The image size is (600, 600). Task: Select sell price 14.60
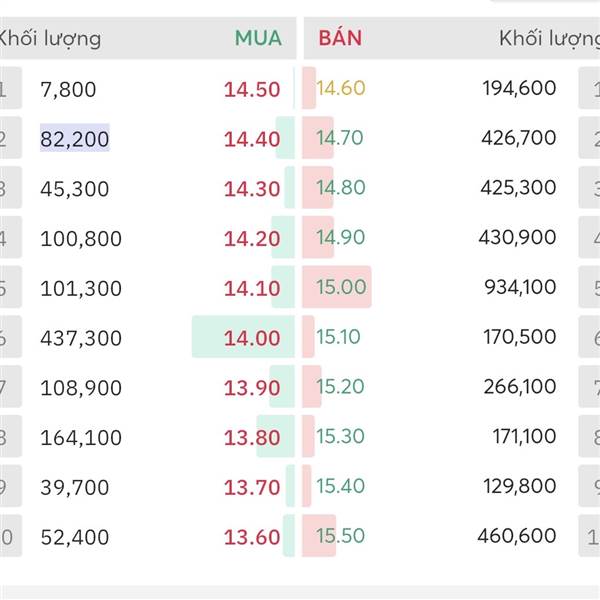tap(341, 88)
